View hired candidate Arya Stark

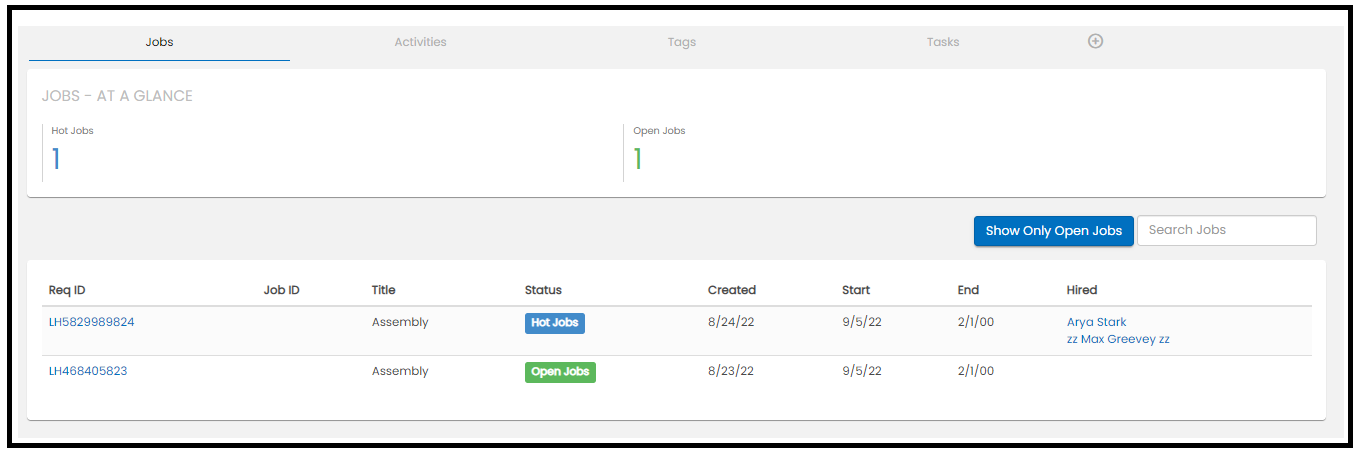[1096, 322]
